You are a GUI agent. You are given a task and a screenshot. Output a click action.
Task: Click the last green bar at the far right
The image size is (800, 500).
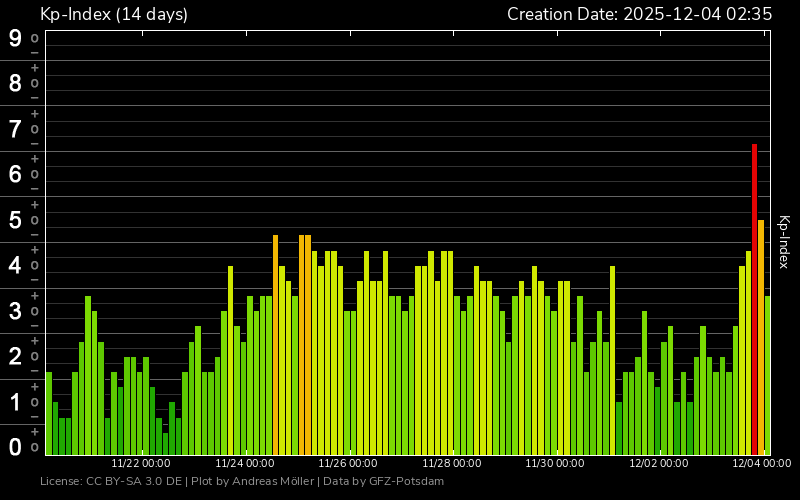click(x=768, y=375)
